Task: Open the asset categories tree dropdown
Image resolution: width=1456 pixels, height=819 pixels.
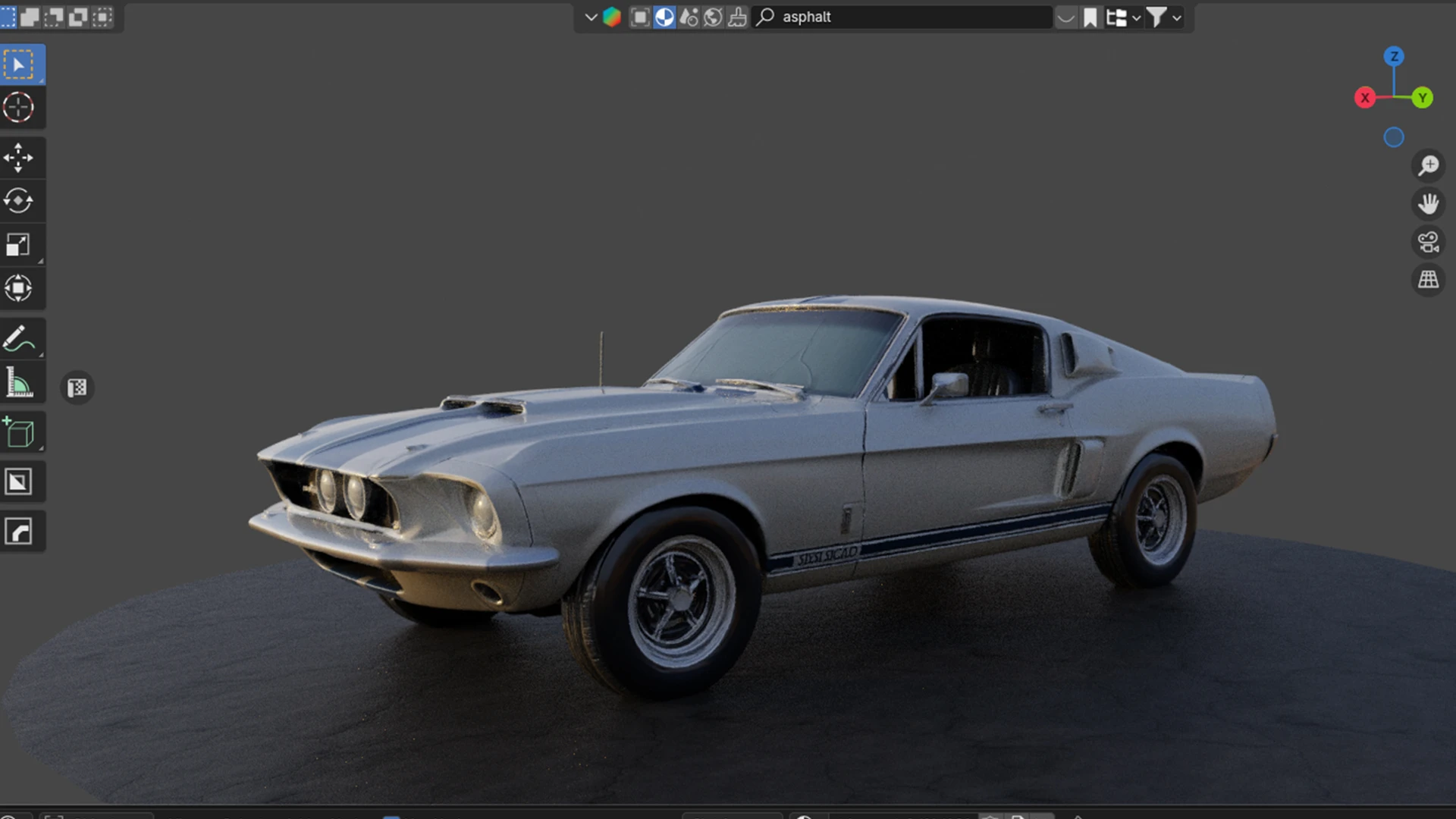Action: coord(1123,17)
